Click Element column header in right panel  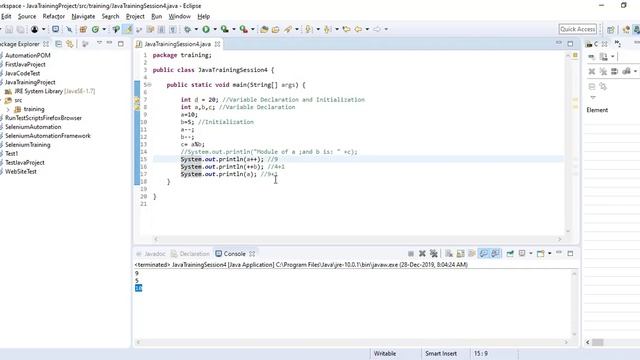coord(597,110)
